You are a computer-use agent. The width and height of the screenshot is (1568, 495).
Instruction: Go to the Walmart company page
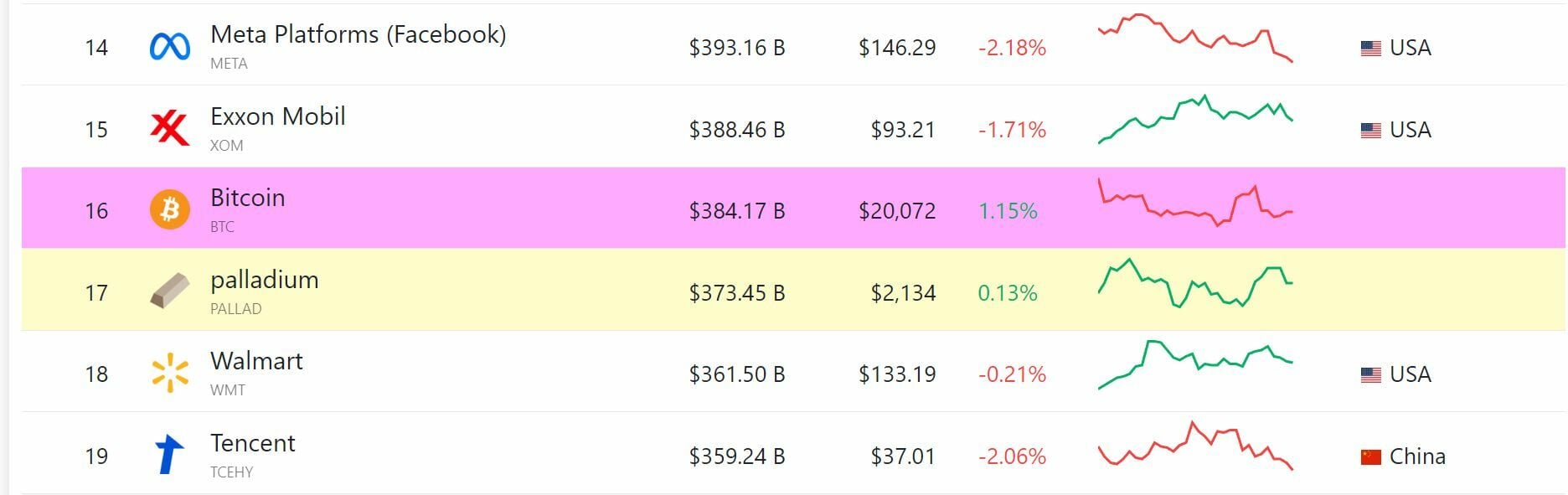coord(256,361)
